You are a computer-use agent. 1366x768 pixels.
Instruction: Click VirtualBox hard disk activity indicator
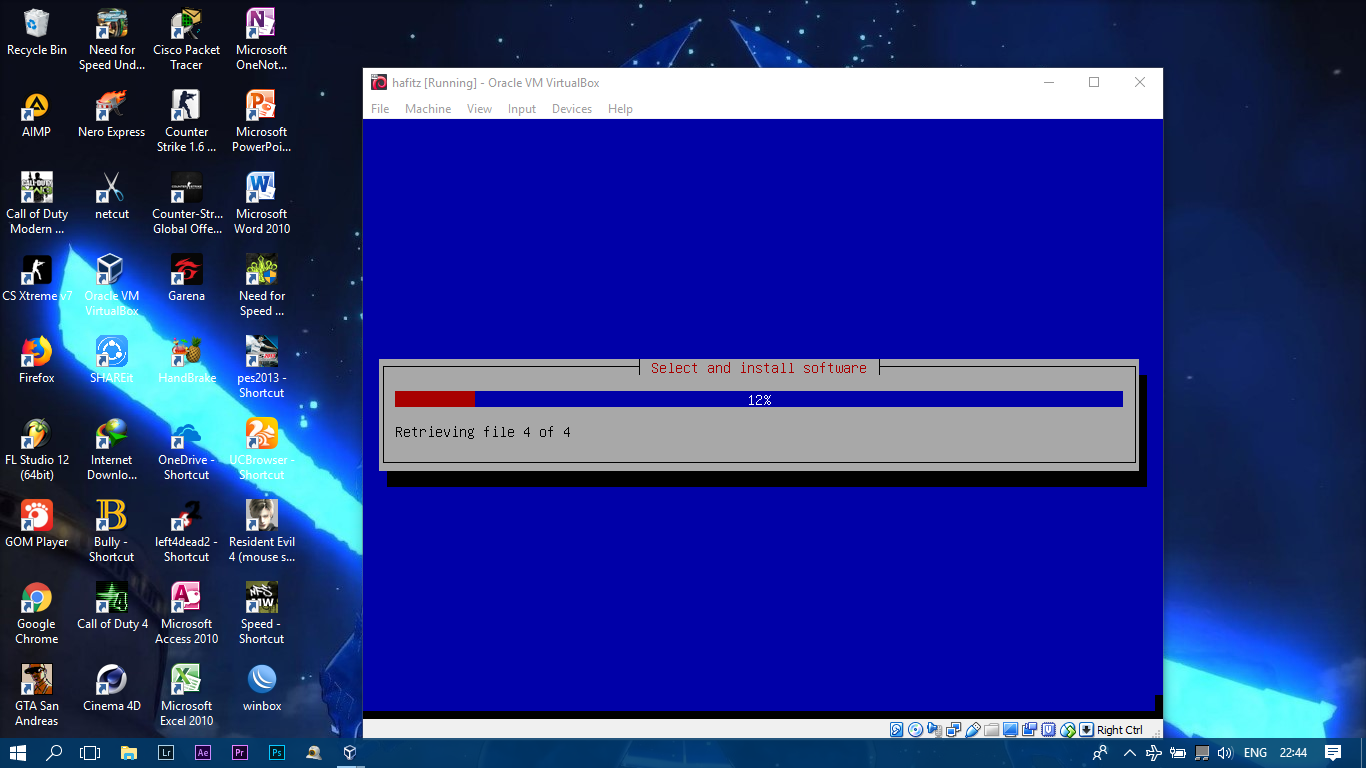coord(896,730)
